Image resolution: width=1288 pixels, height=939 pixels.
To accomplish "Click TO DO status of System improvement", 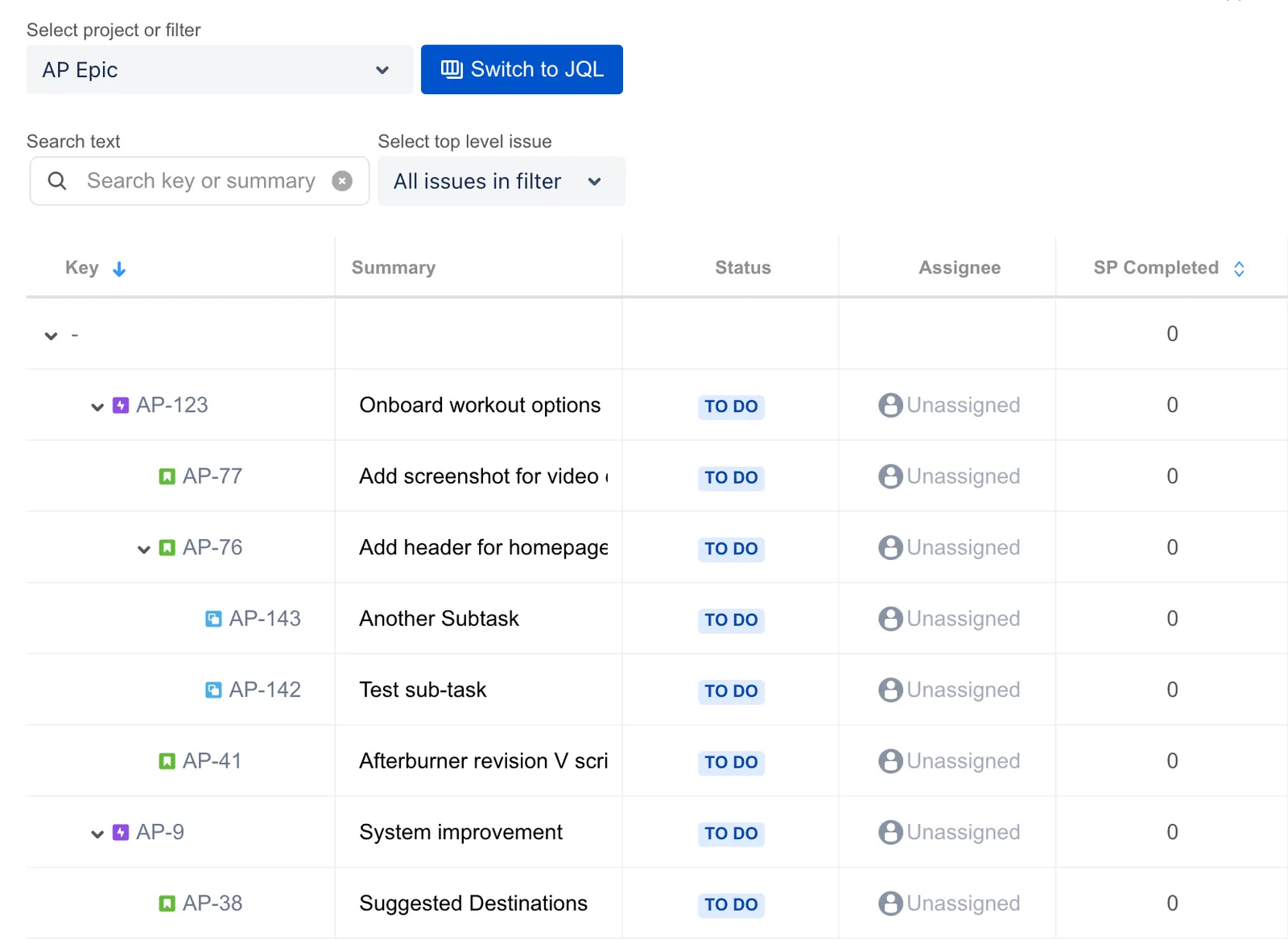I will [x=731, y=834].
